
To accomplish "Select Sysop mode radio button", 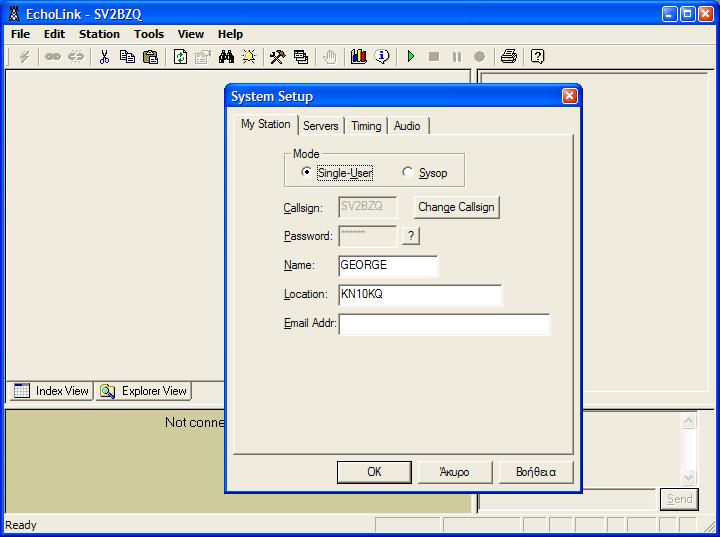I will (x=407, y=172).
